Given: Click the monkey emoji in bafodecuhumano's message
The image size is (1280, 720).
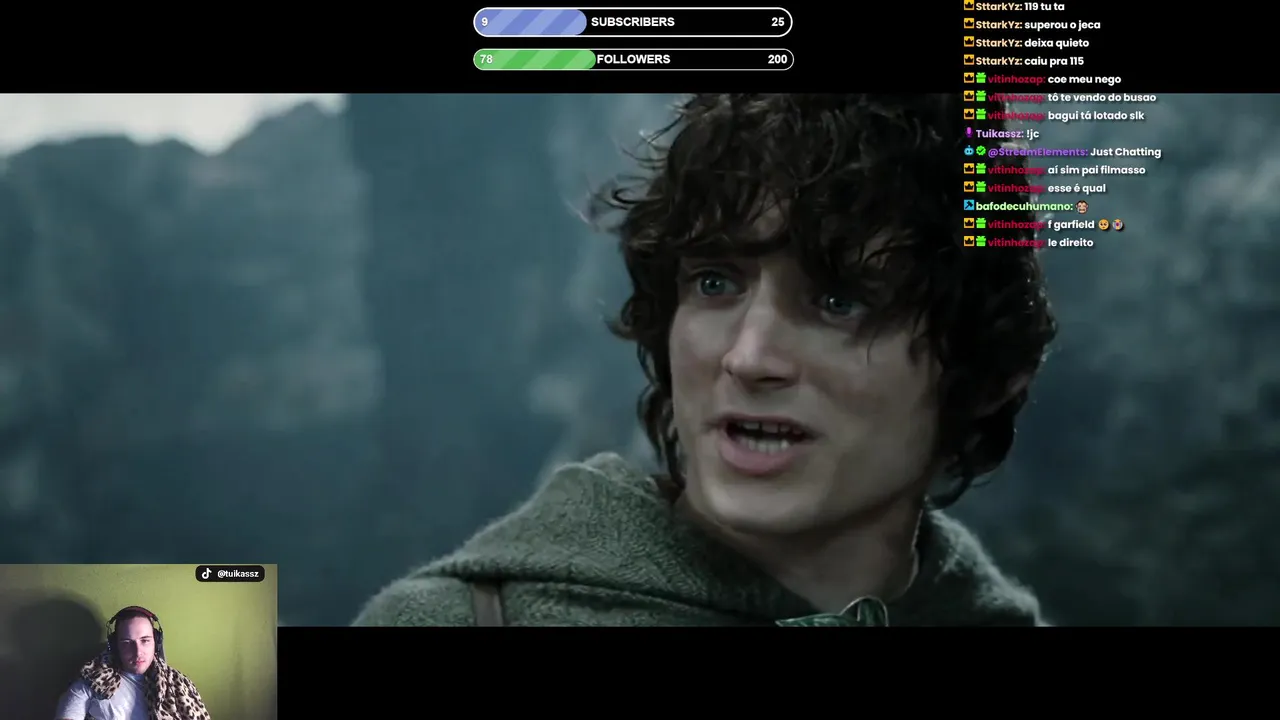Looking at the screenshot, I should point(1082,206).
